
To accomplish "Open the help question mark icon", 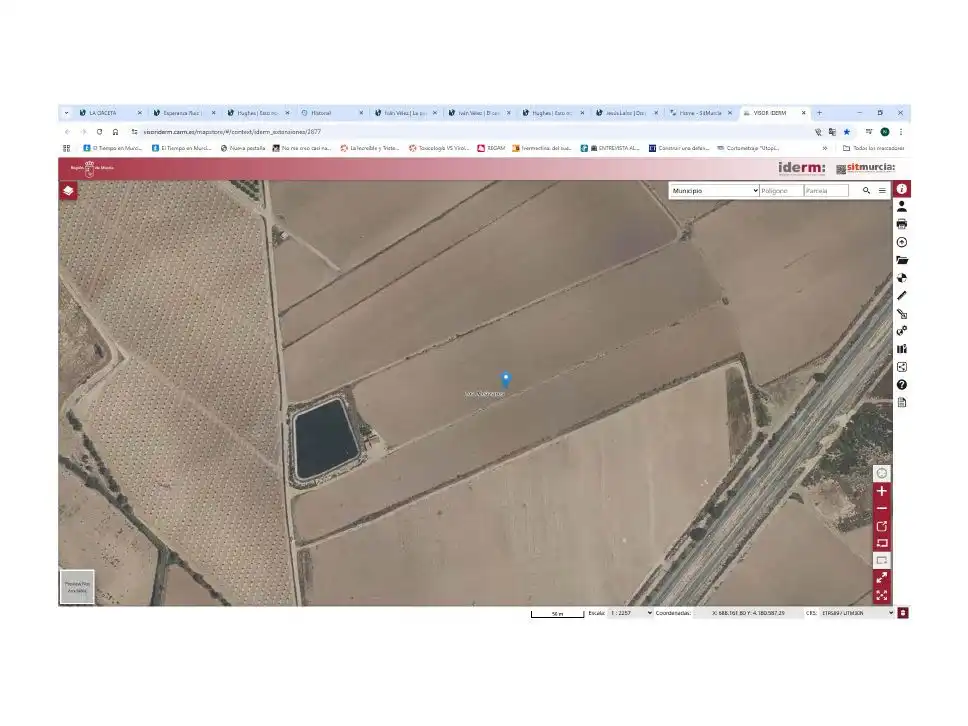I will point(901,385).
